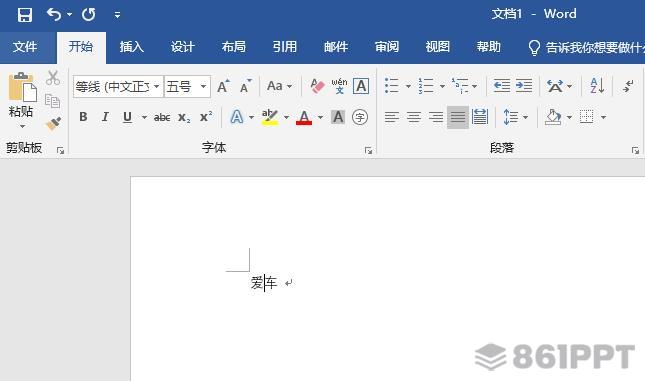This screenshot has width=645, height=381.
Task: Toggle Justify paragraph alignment
Action: point(458,117)
